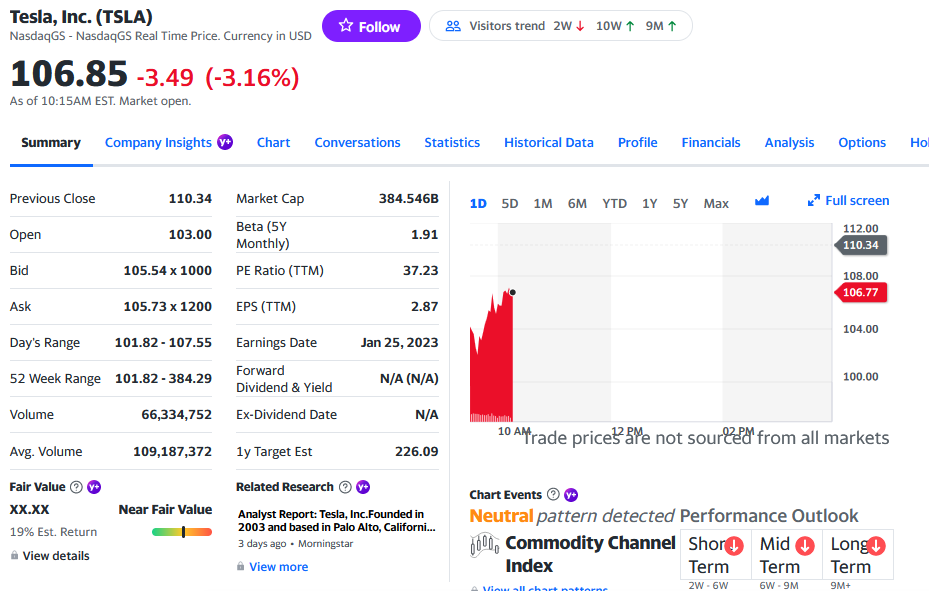Screen dimensions: 929x591
Task: Open the Visitors trend widget icon
Action: [453, 26]
